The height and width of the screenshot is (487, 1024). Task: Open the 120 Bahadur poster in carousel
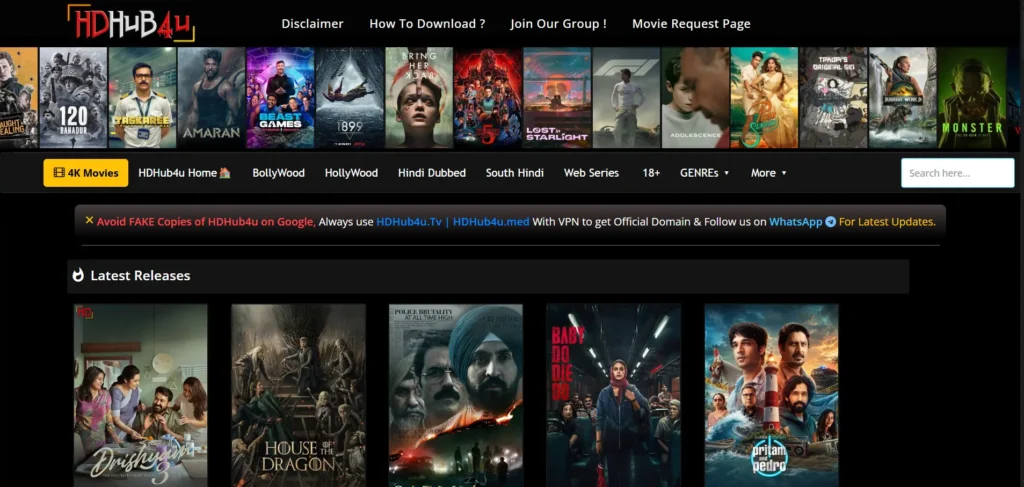(x=73, y=97)
